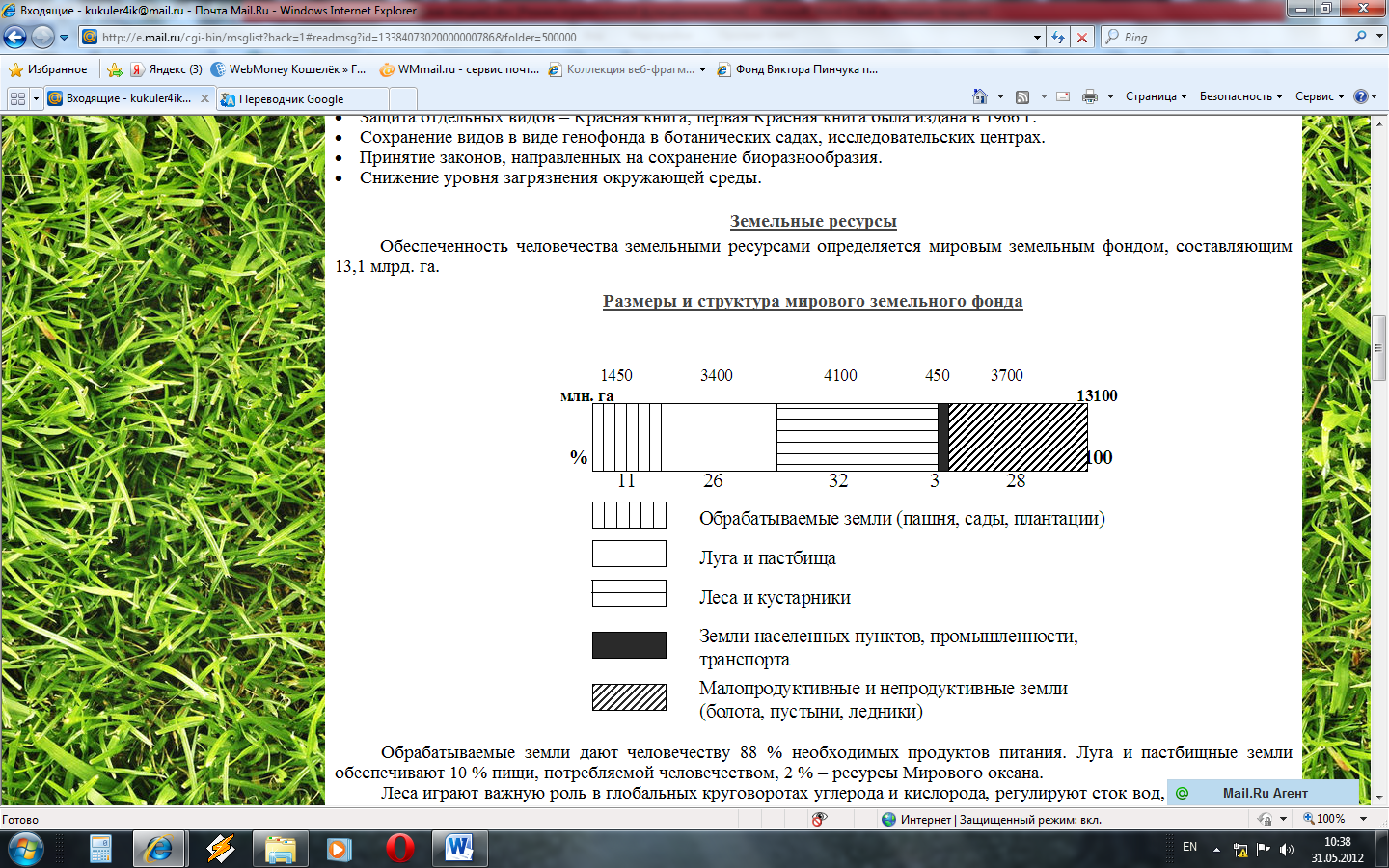Open Фонд Виктора Пинчука favorites link
The width and height of the screenshot is (1389, 868).
point(797,69)
